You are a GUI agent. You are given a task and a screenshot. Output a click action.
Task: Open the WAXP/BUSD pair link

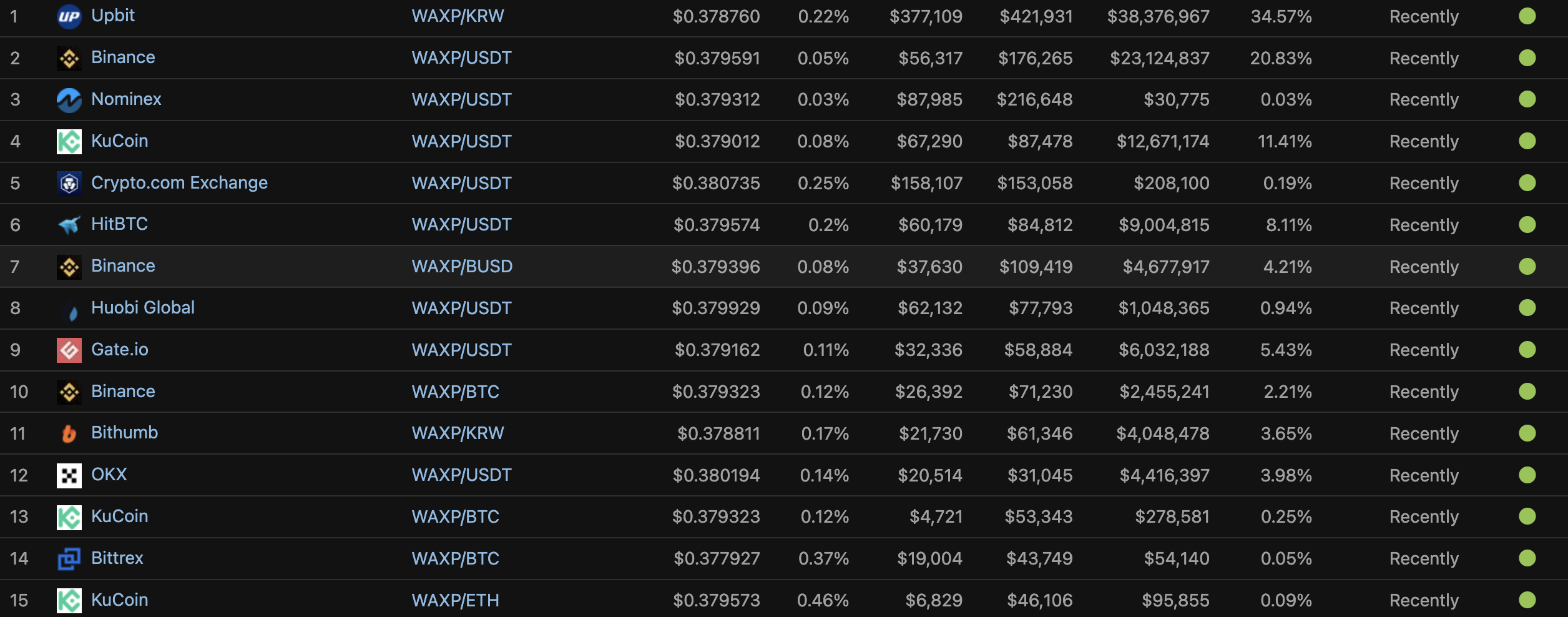pyautogui.click(x=462, y=267)
